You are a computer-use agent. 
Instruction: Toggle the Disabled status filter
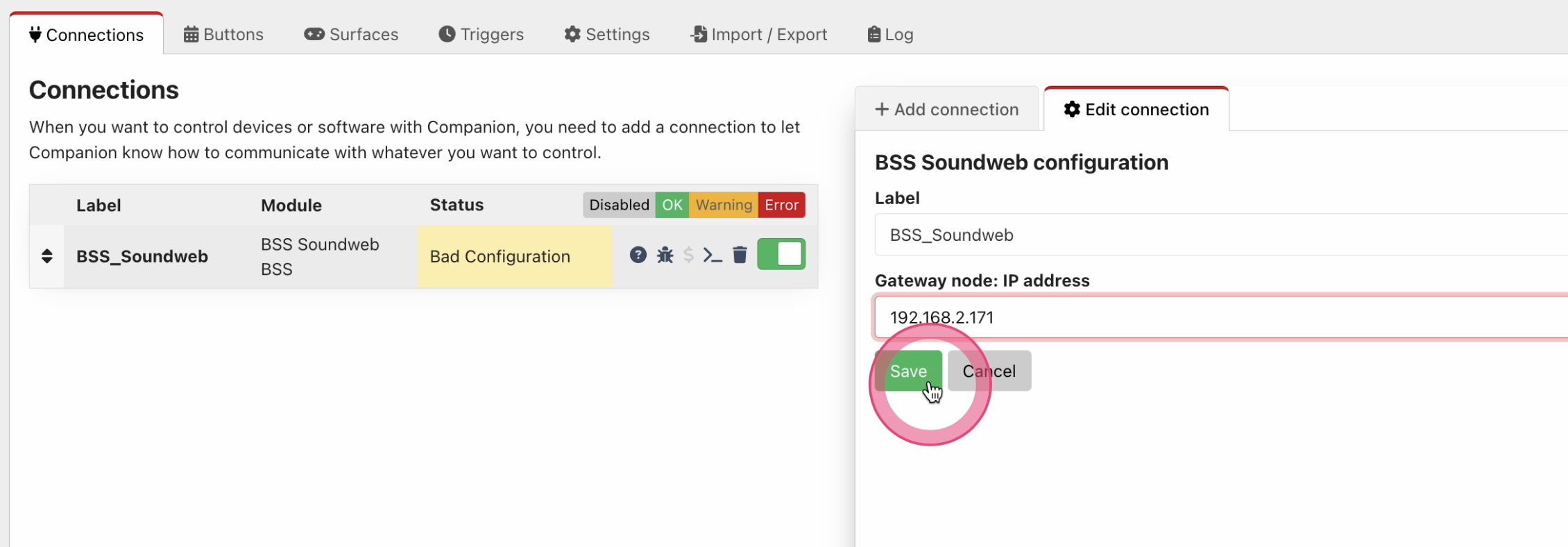[x=619, y=205]
